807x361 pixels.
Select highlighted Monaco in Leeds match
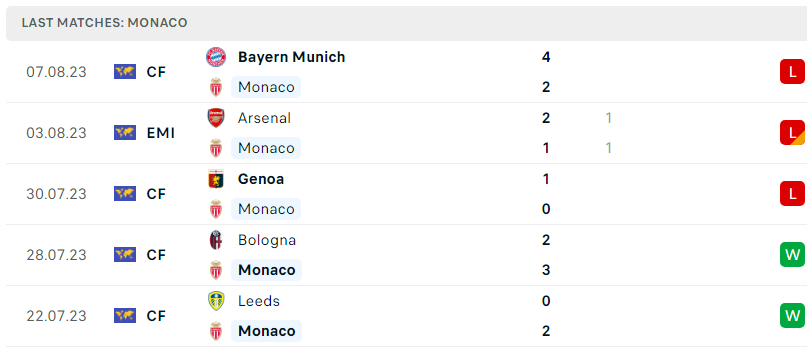tap(267, 331)
